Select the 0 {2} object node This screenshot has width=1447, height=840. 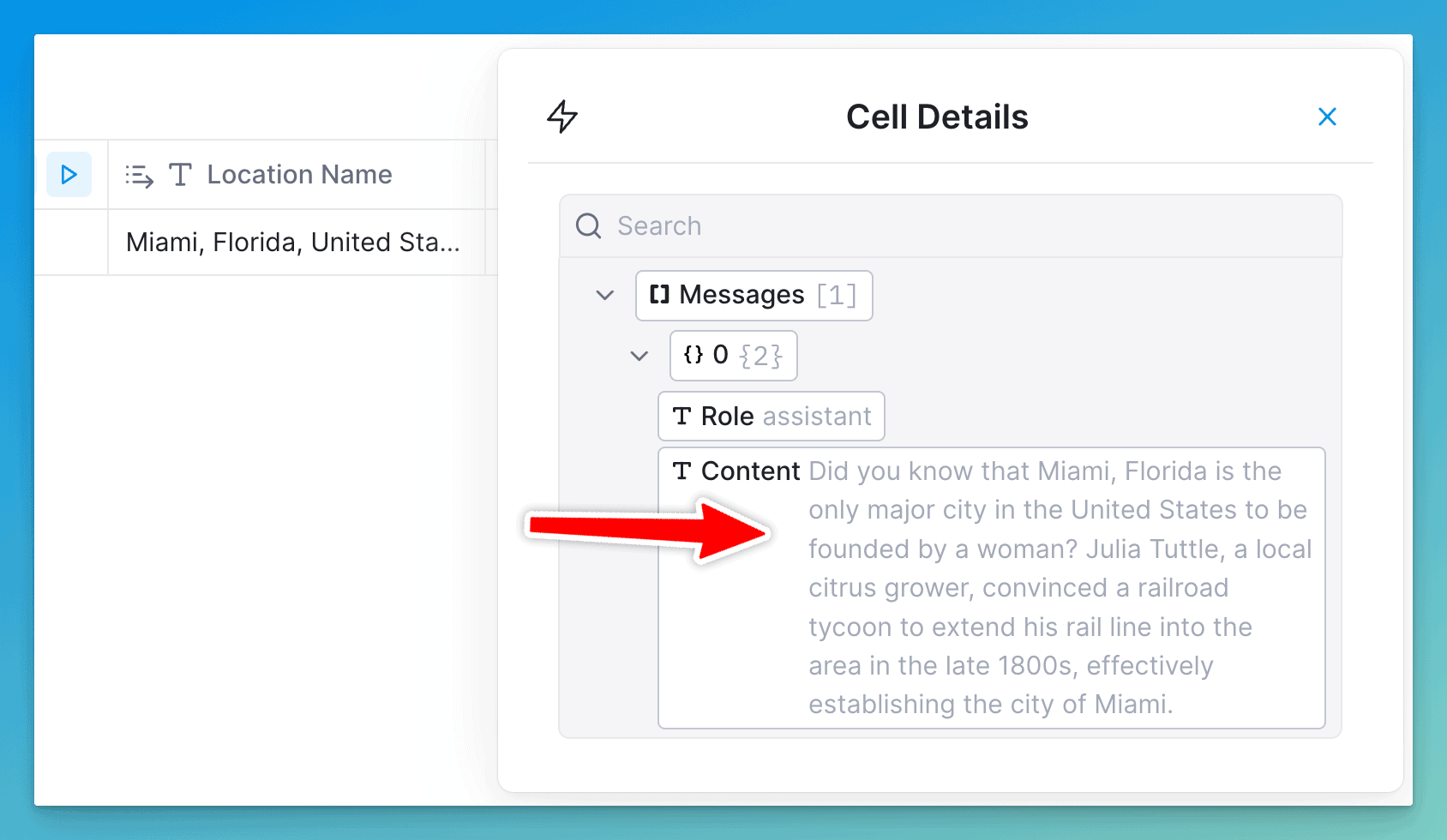(733, 356)
